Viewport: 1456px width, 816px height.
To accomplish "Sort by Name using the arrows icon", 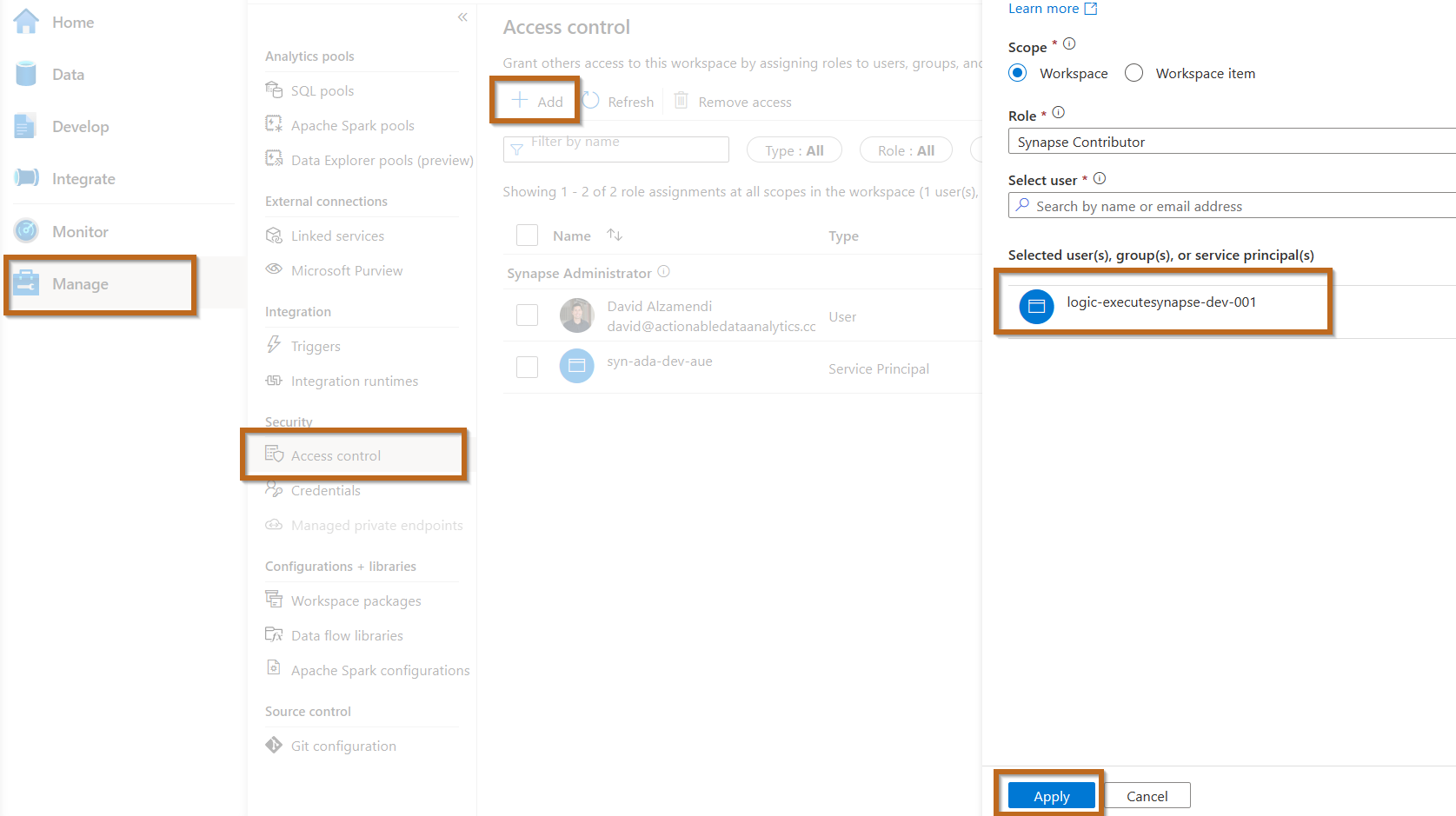I will 615,235.
